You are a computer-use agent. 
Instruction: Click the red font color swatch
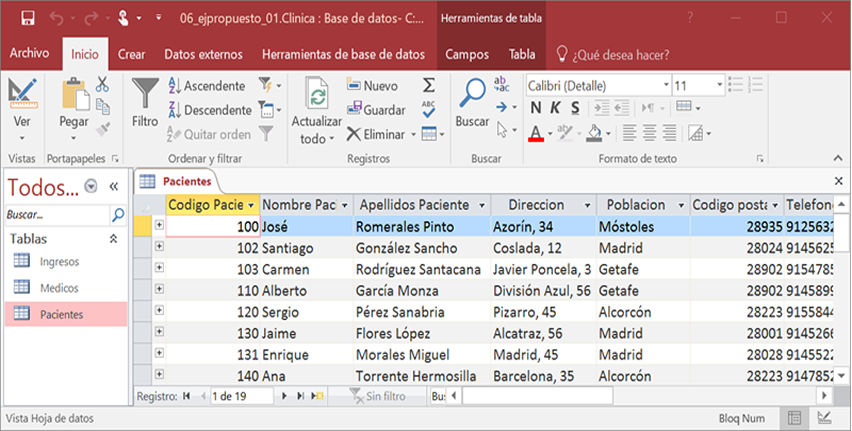click(x=536, y=133)
